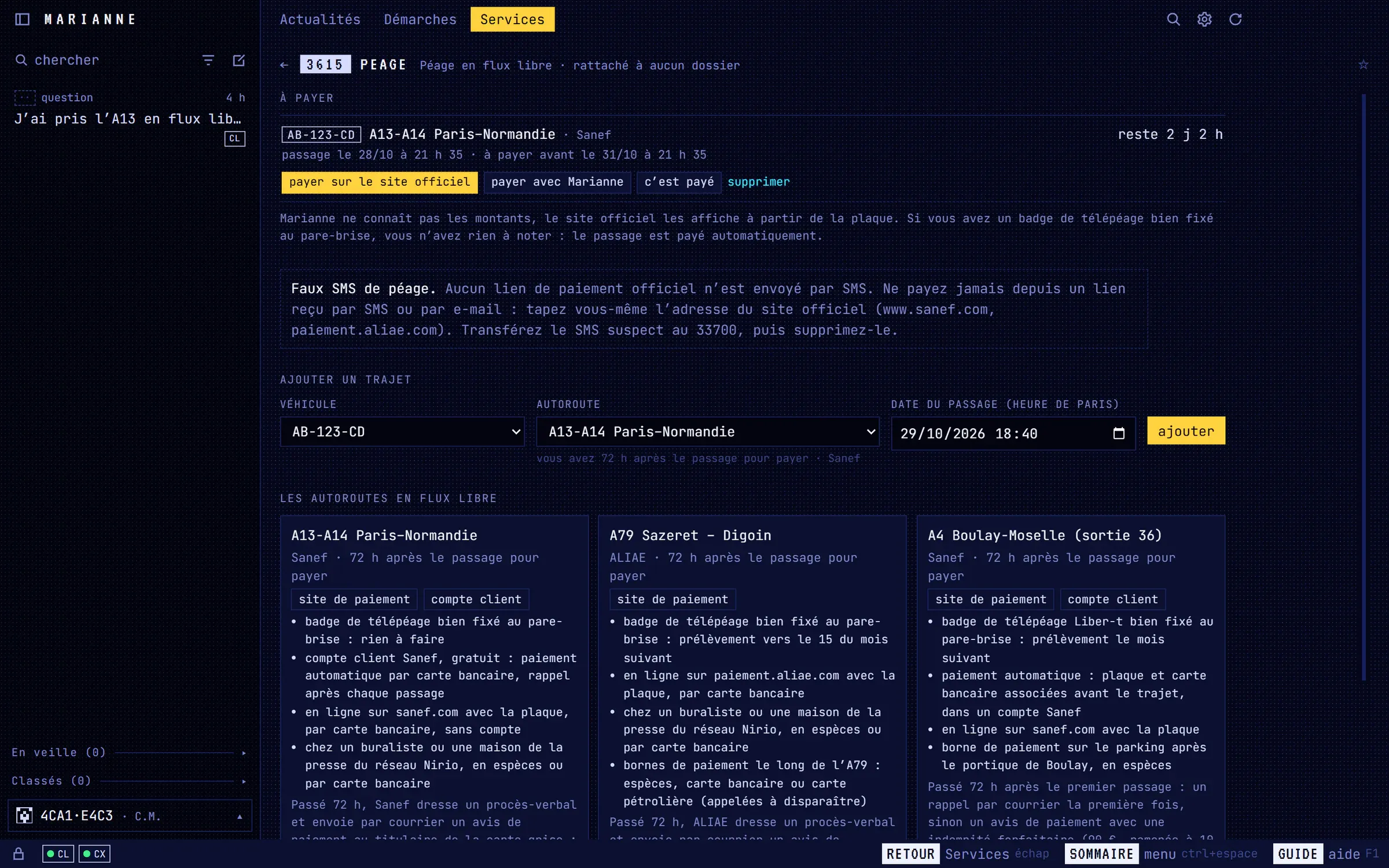Switch to the Actualités tab
1389x868 pixels.
pyautogui.click(x=320, y=19)
